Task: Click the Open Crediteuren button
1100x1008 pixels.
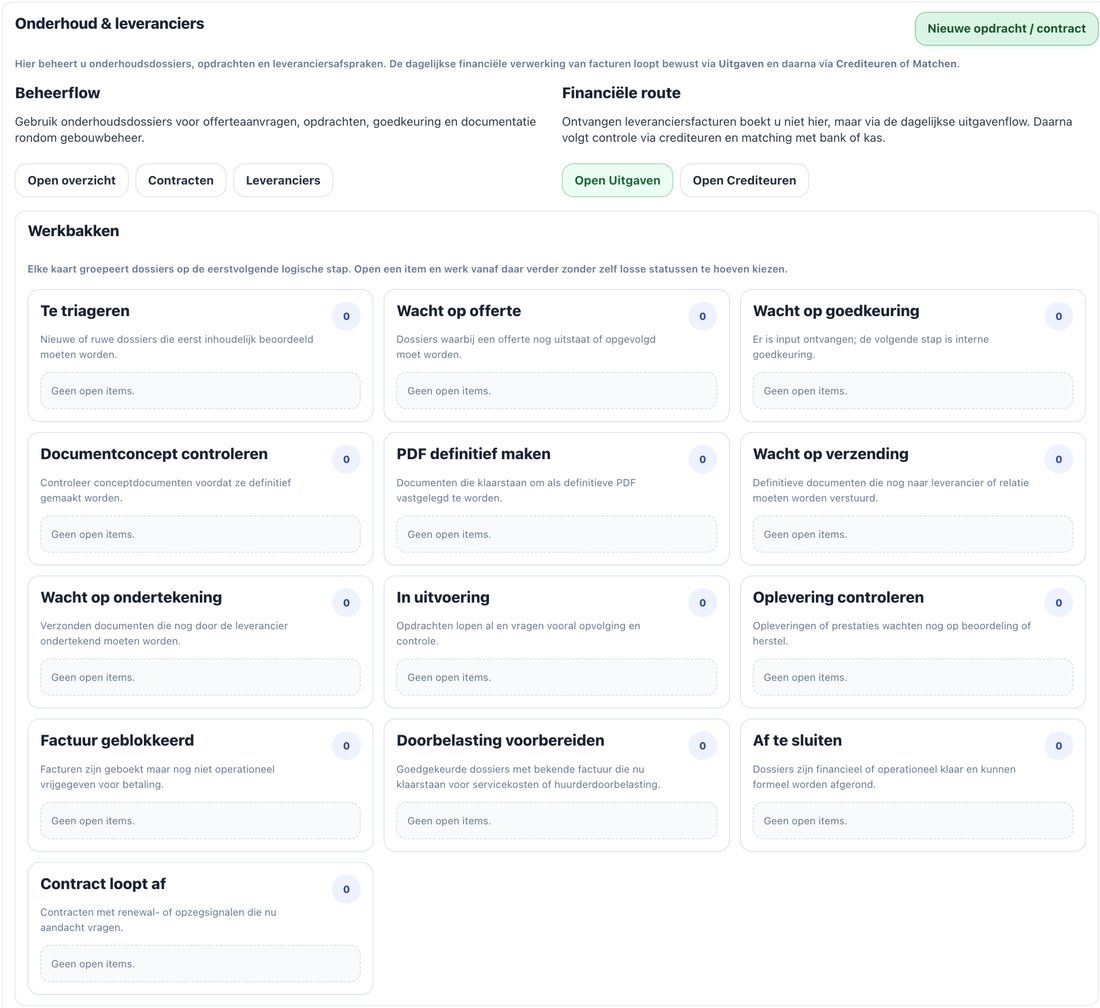Action: click(x=744, y=180)
